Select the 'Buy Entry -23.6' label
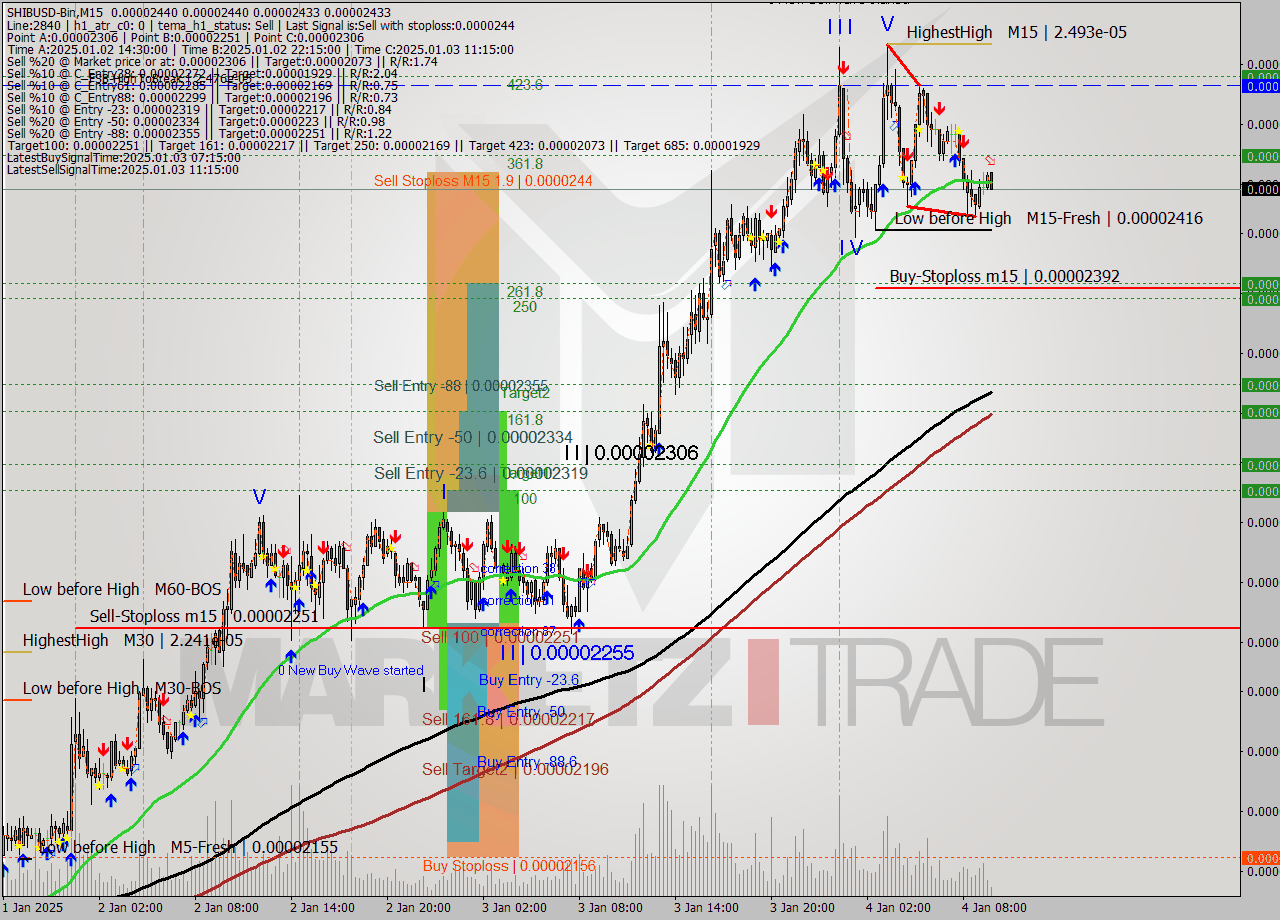Screen dimensions: 1280x920 click(x=529, y=680)
